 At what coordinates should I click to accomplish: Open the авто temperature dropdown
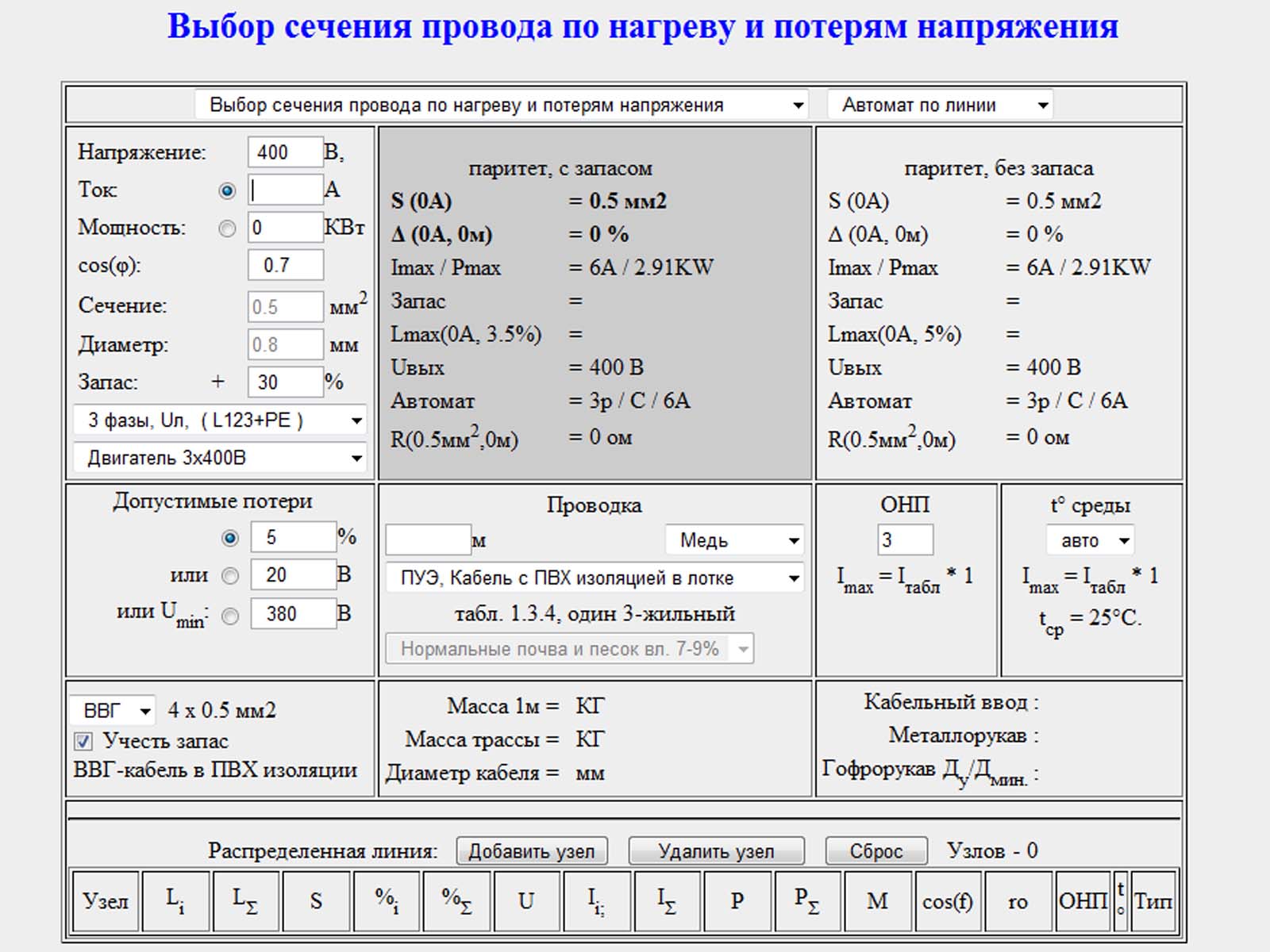coord(1090,540)
